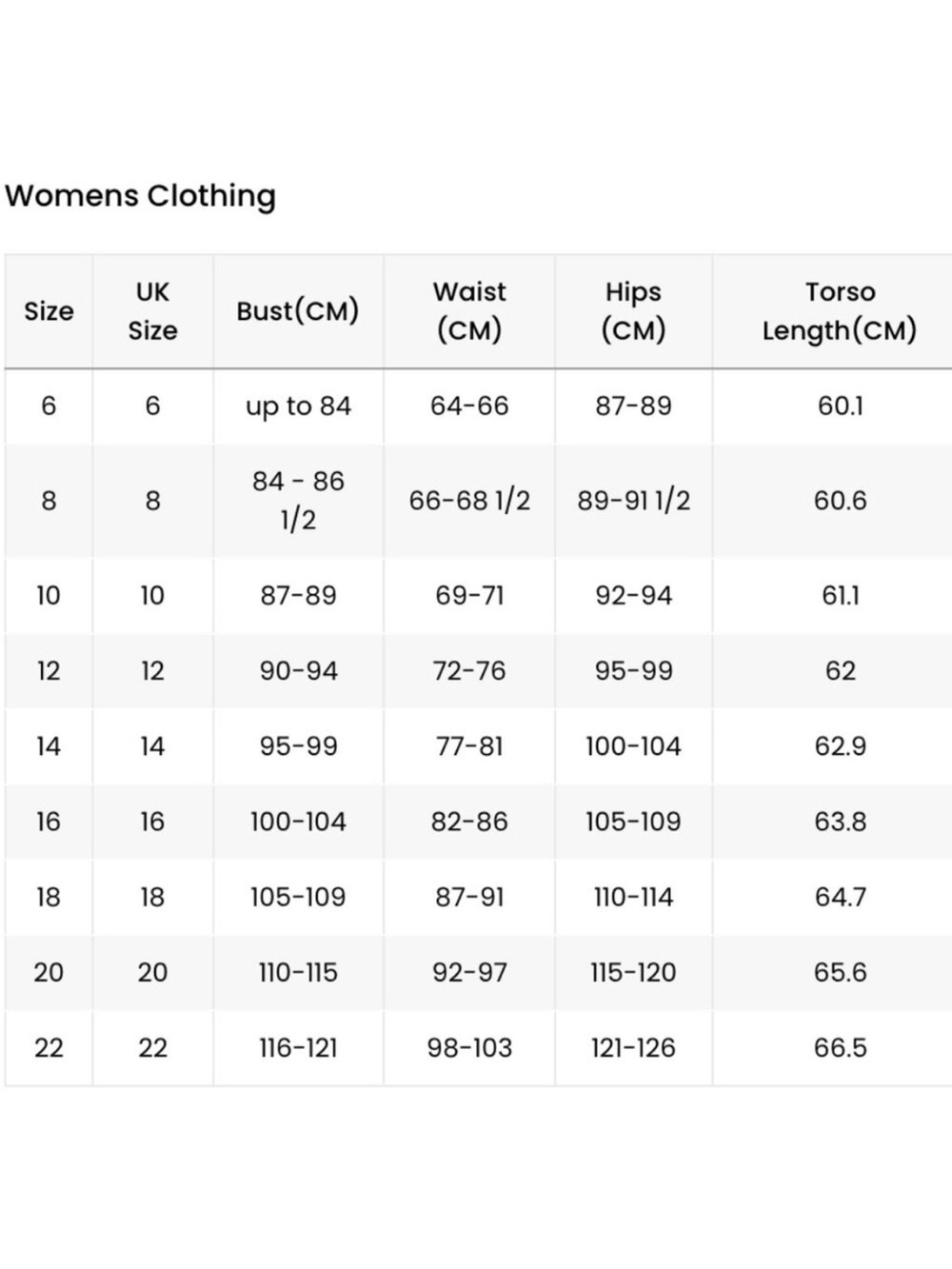Click the 66-68 1/2 waist cell

[469, 501]
